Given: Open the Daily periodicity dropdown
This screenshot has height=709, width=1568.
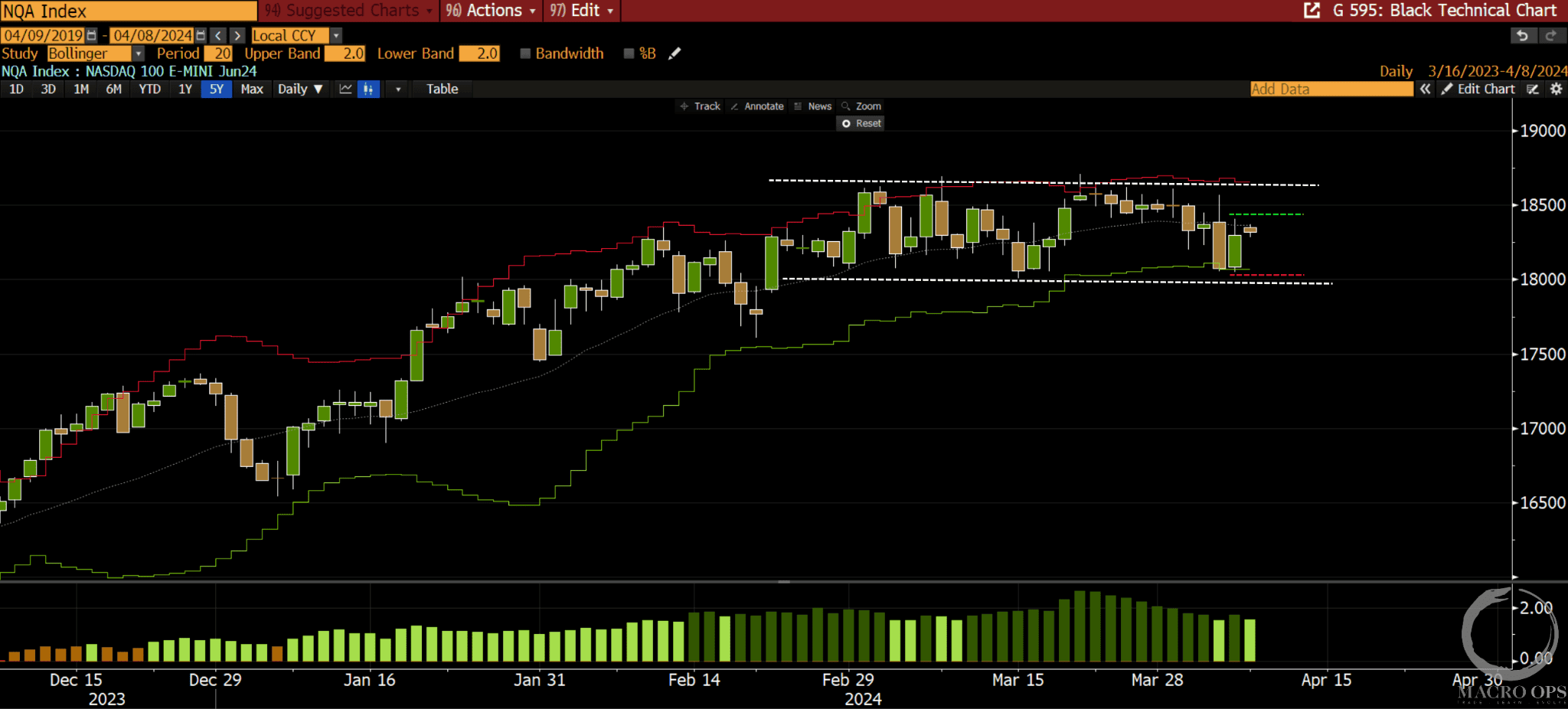Looking at the screenshot, I should click(300, 89).
